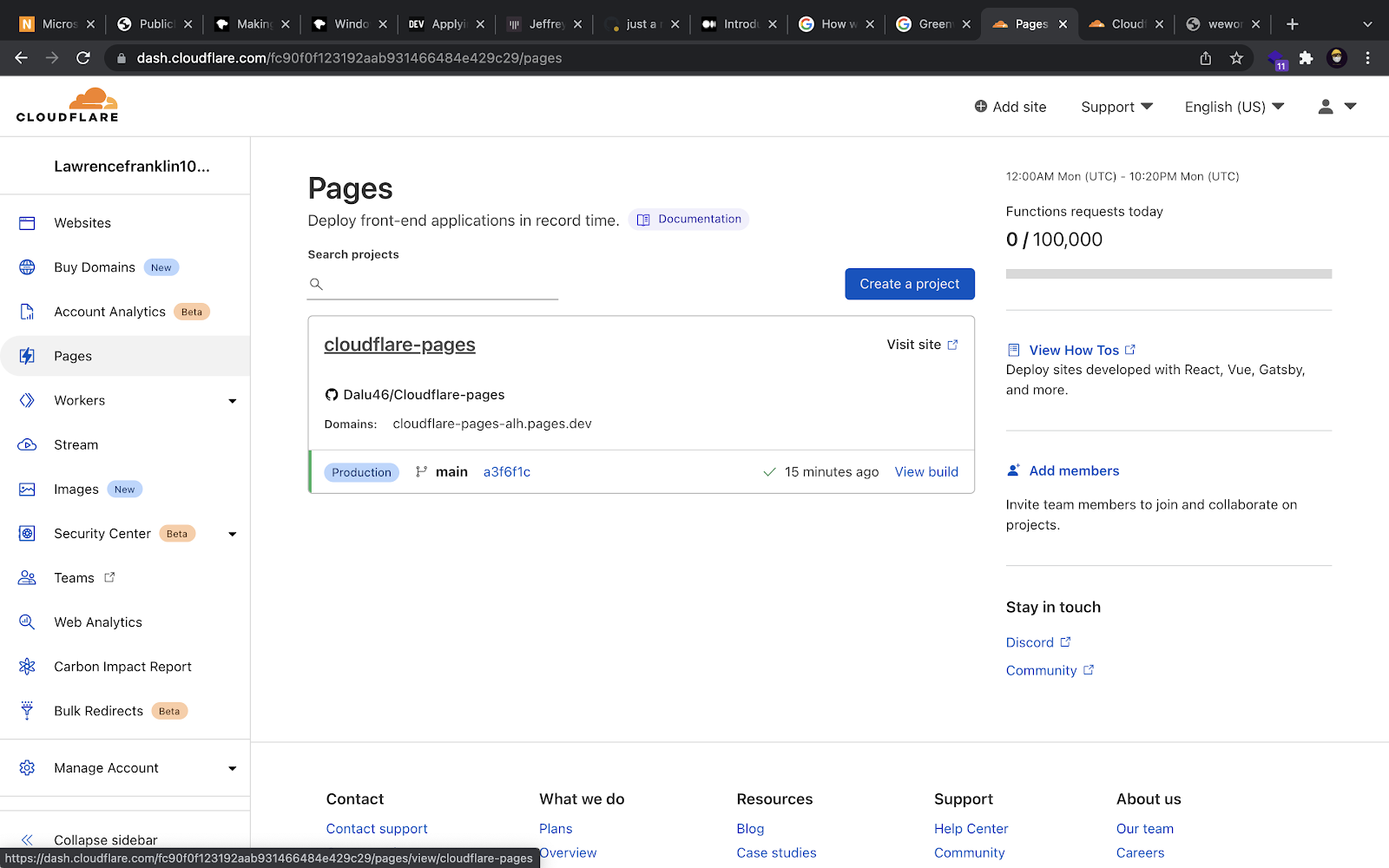Click the GitHub icon beside Dalu46/Cloudflare-pages

point(332,395)
